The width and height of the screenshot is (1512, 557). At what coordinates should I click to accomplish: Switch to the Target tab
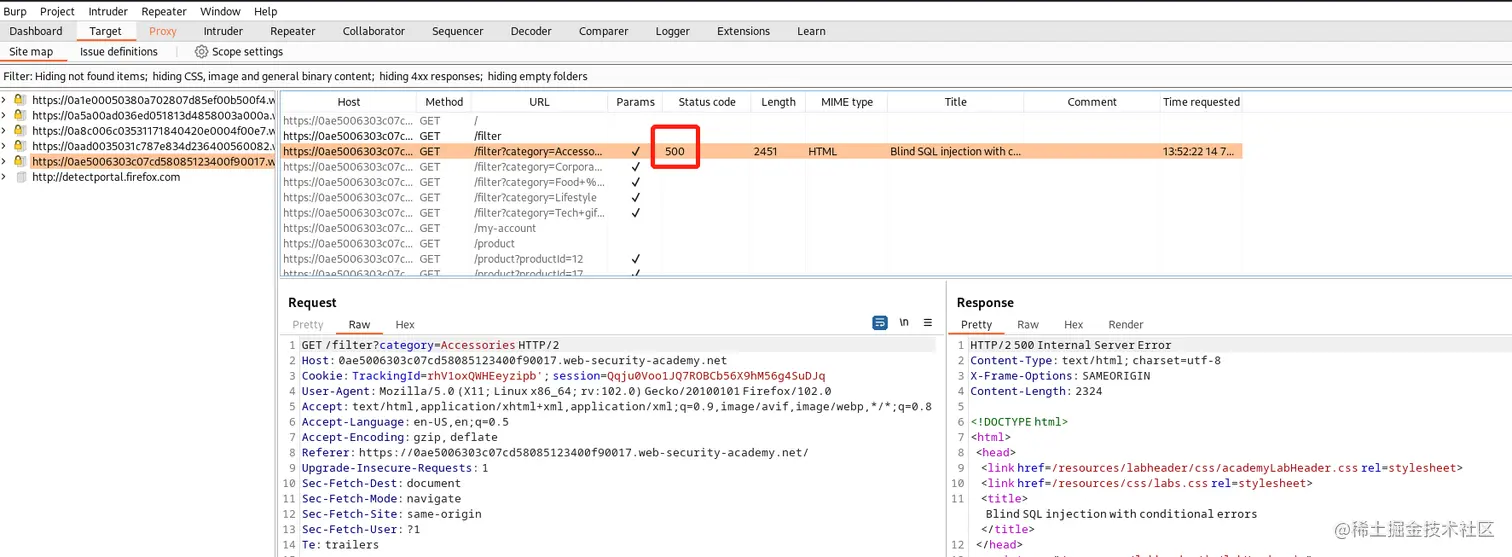[x=105, y=31]
